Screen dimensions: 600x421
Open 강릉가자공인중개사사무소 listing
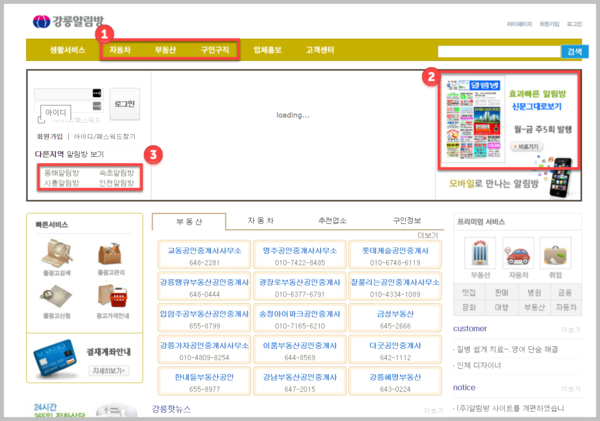click(x=204, y=349)
